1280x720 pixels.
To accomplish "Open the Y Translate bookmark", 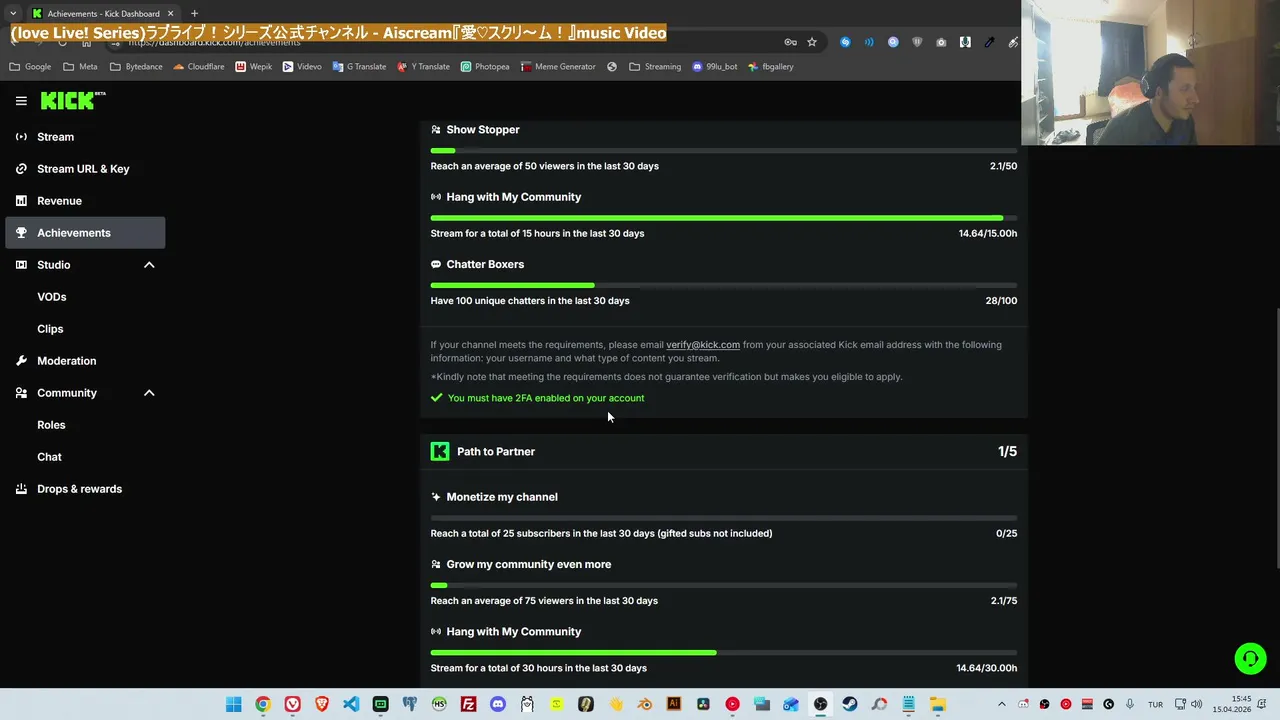I will (x=423, y=67).
